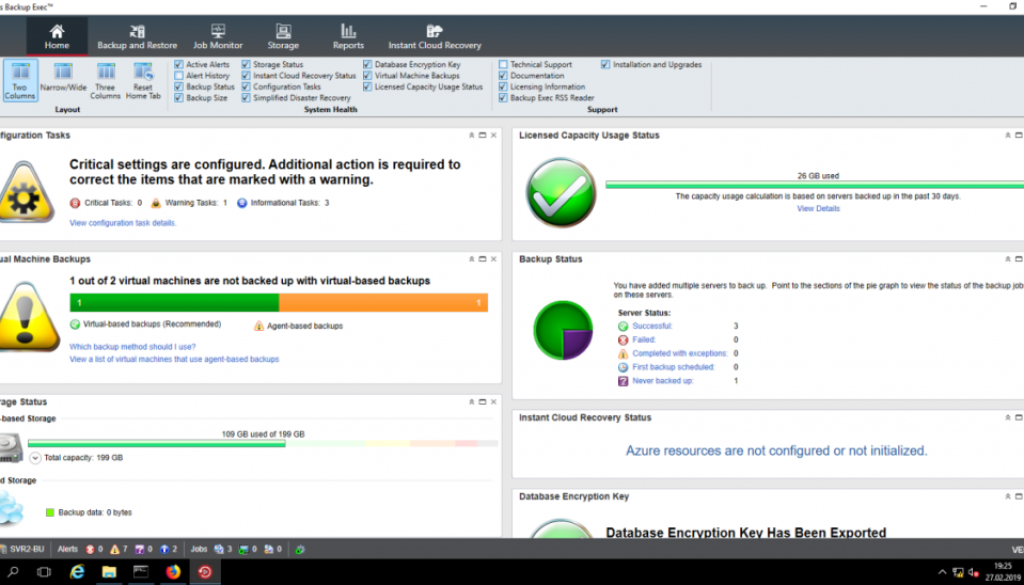Open File Explorer from the taskbar
Viewport: 1024px width, 585px height.
click(x=109, y=572)
